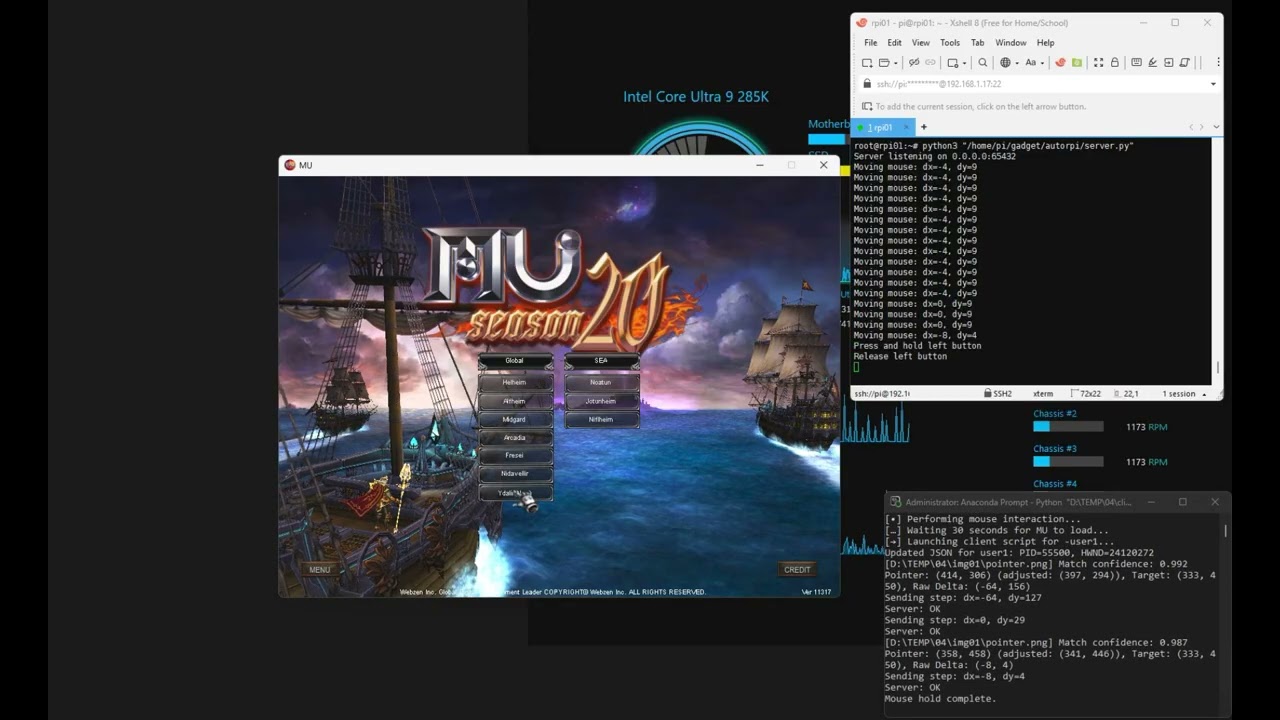Open the Window menu in Xshell
1280x720 pixels.
1010,43
